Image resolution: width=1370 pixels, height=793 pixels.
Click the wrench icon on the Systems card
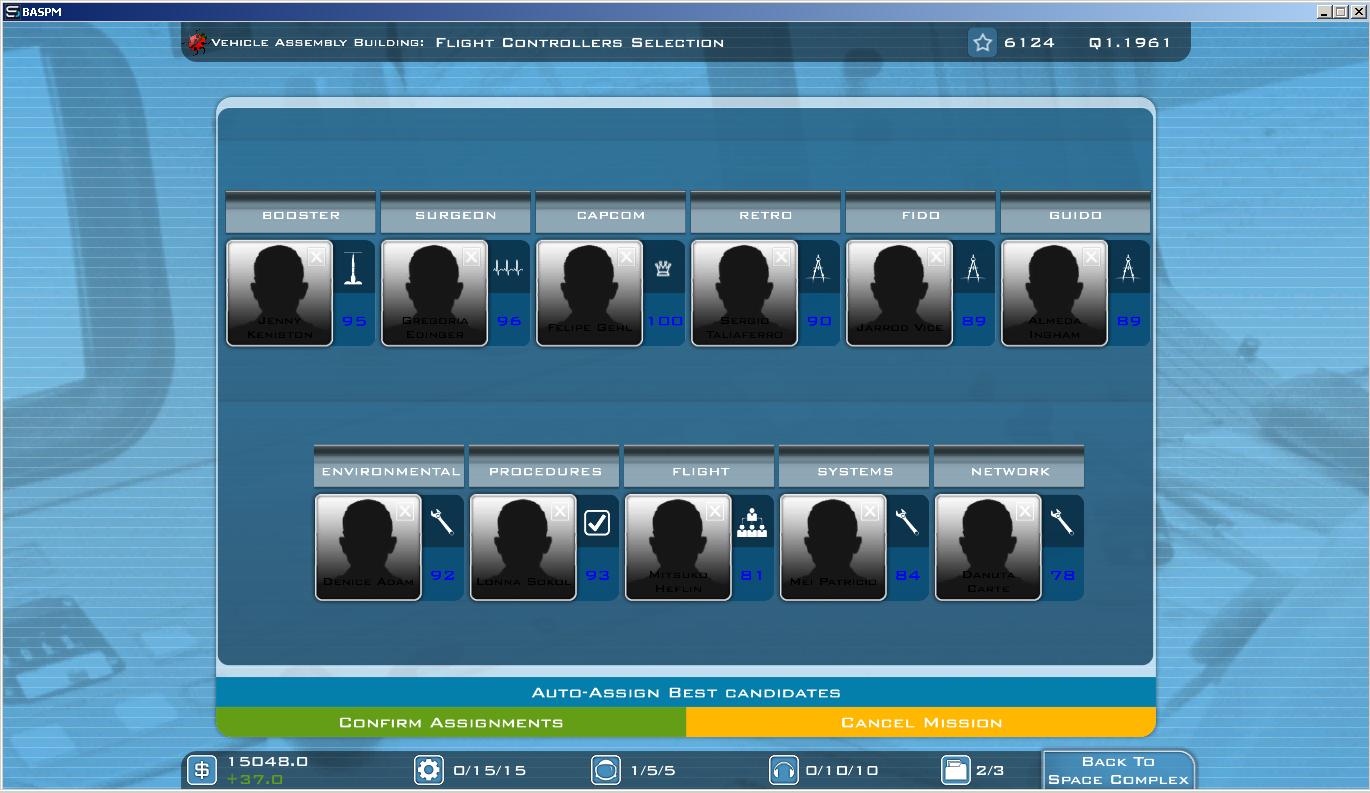pos(906,522)
